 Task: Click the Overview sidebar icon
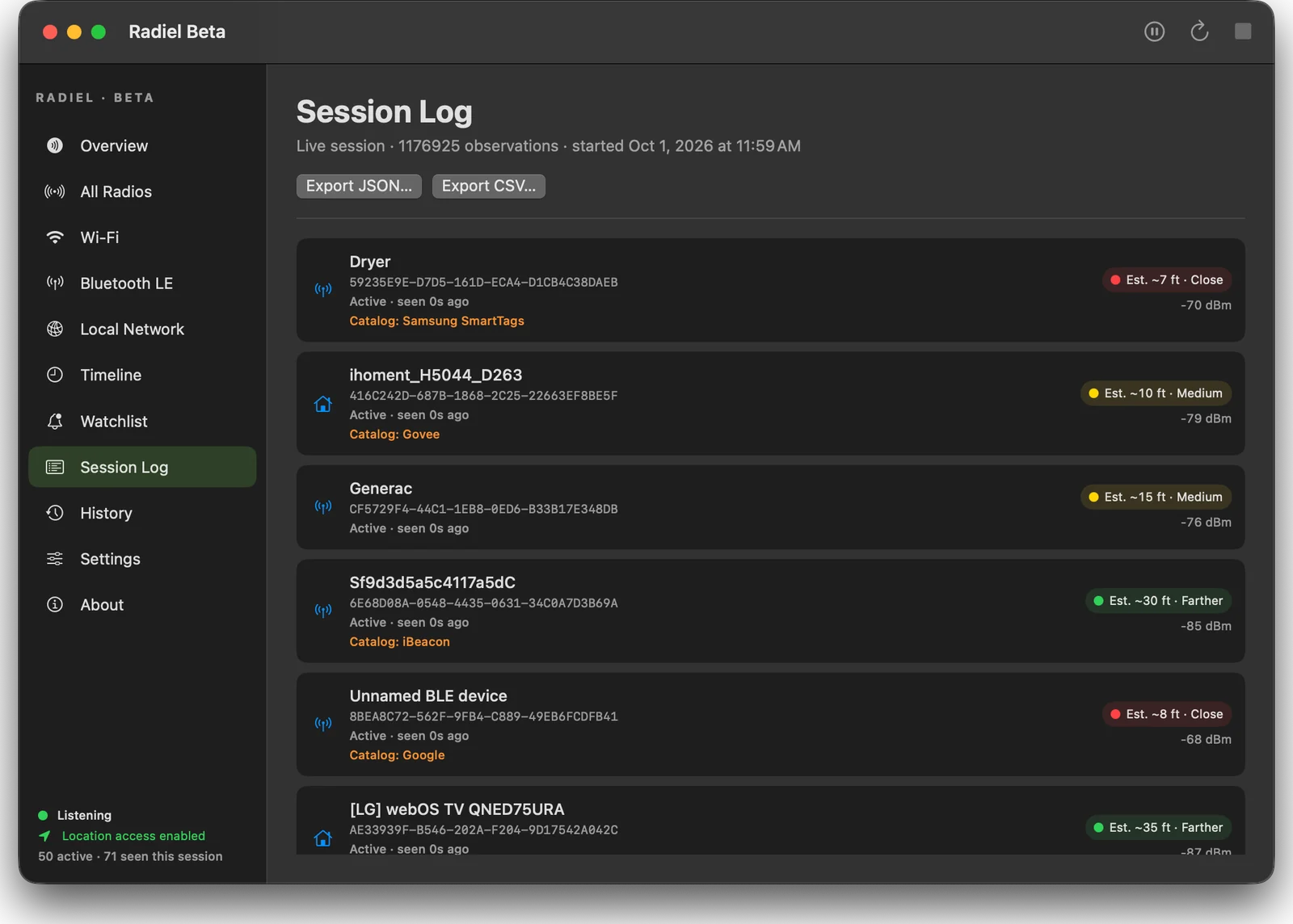point(55,145)
